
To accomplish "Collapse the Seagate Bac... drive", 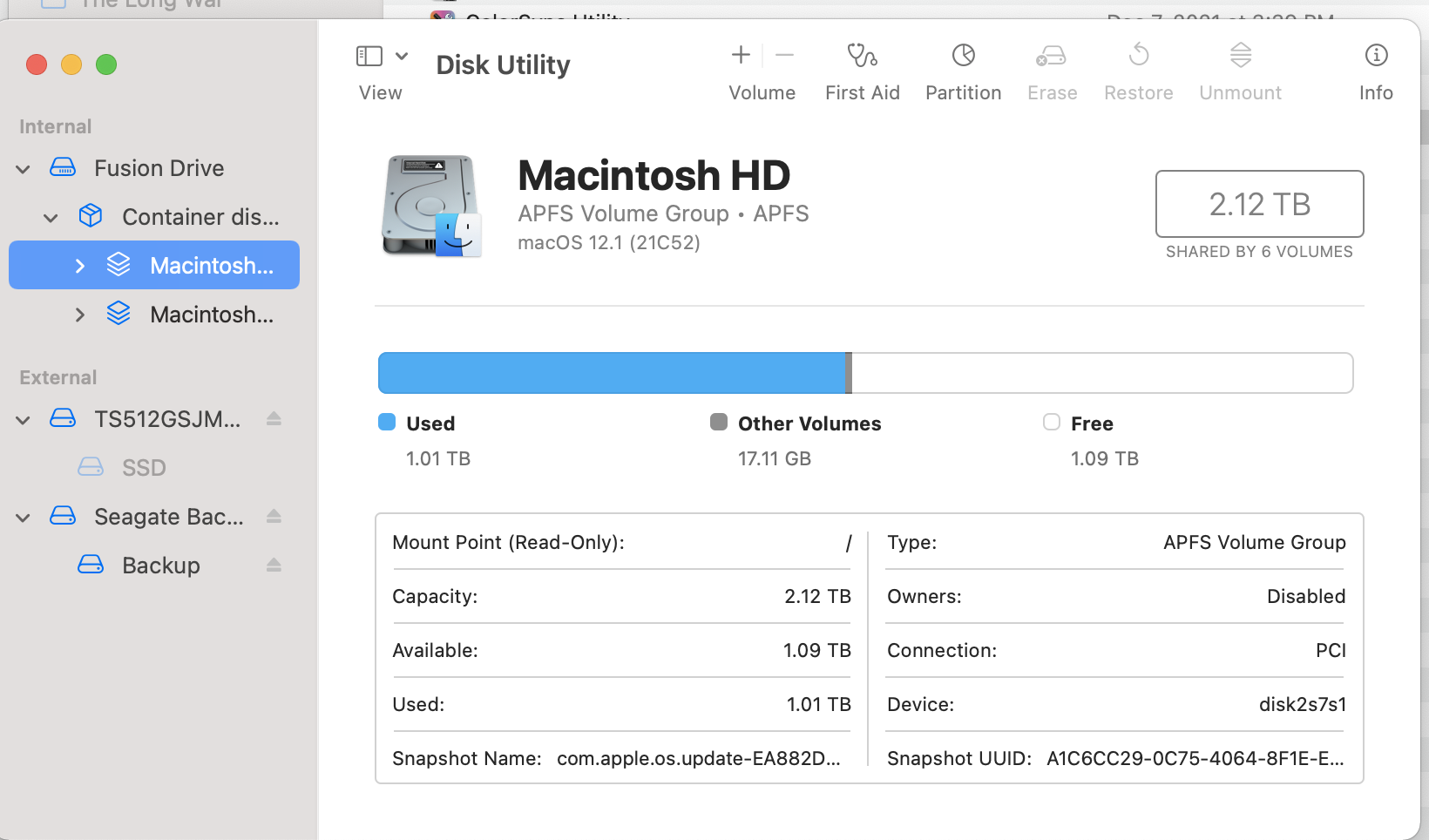I will pos(24,518).
